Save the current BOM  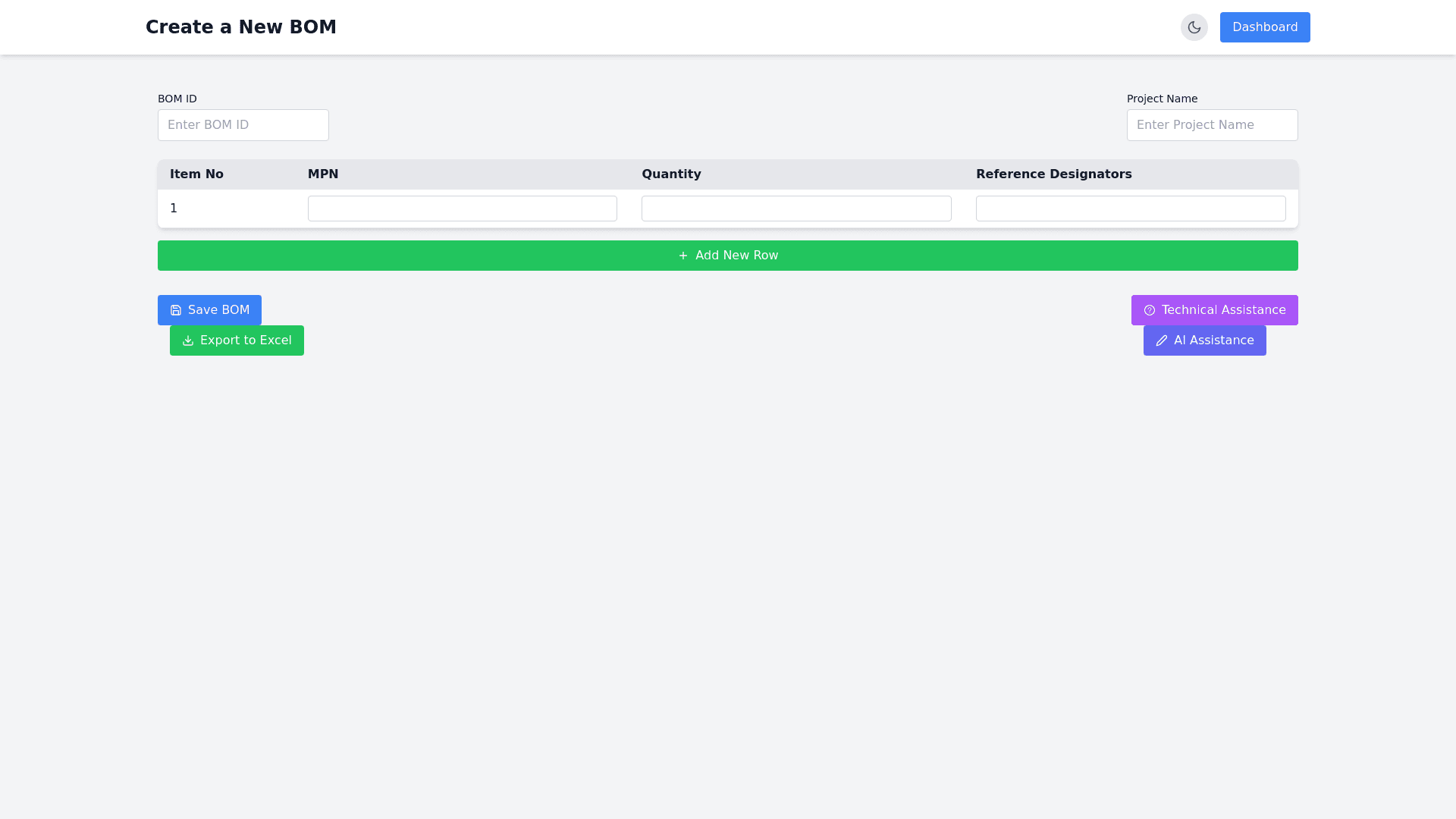(x=209, y=310)
